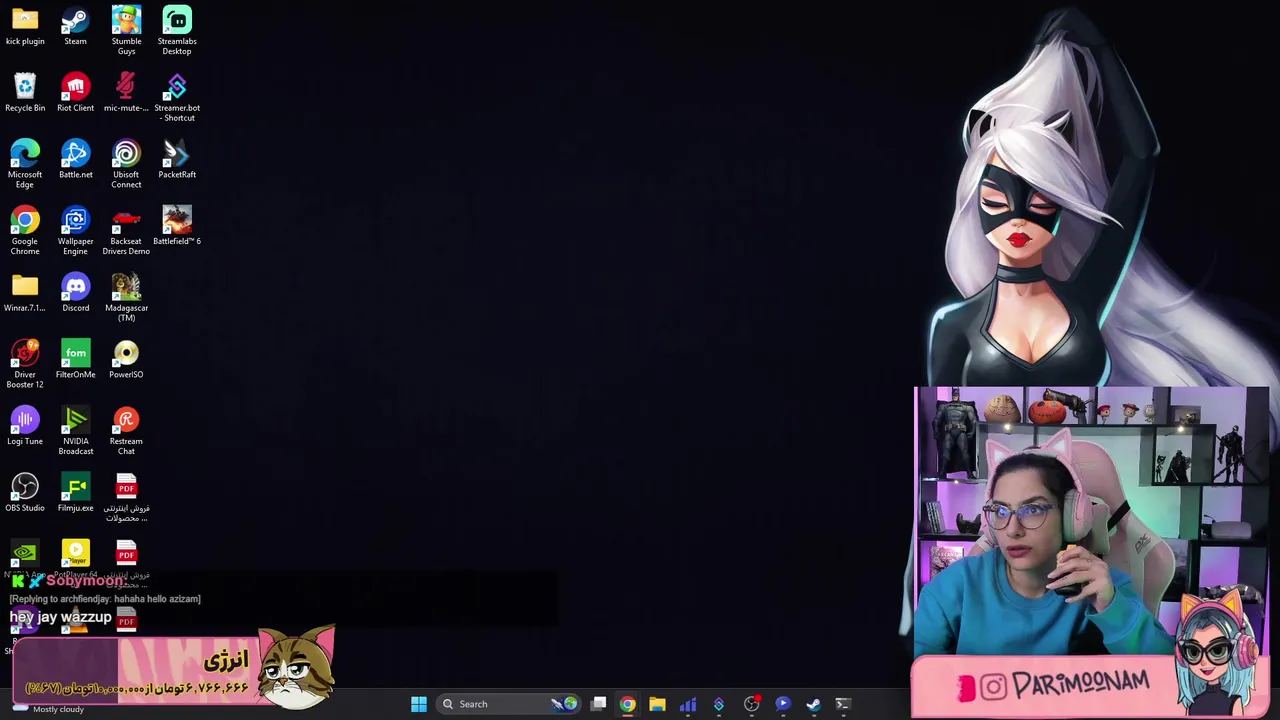Launch Battlefield 6
Image resolution: width=1280 pixels, height=720 pixels.
point(177,227)
